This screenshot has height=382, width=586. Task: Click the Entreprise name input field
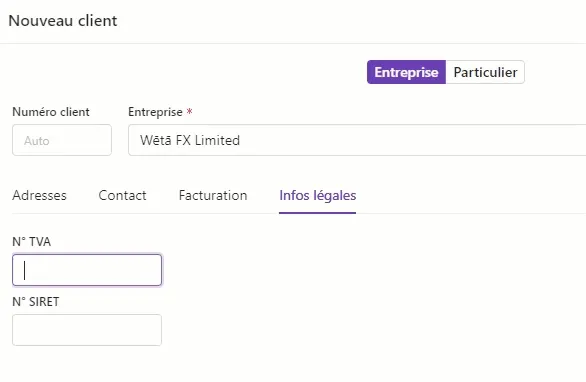(x=357, y=140)
